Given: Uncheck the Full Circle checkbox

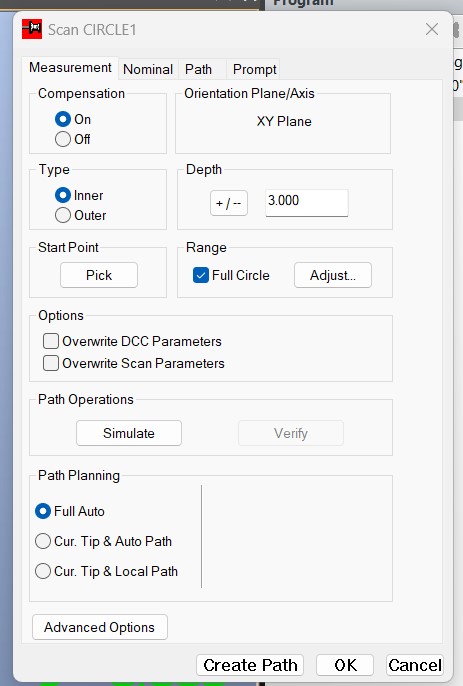Looking at the screenshot, I should (x=201, y=275).
